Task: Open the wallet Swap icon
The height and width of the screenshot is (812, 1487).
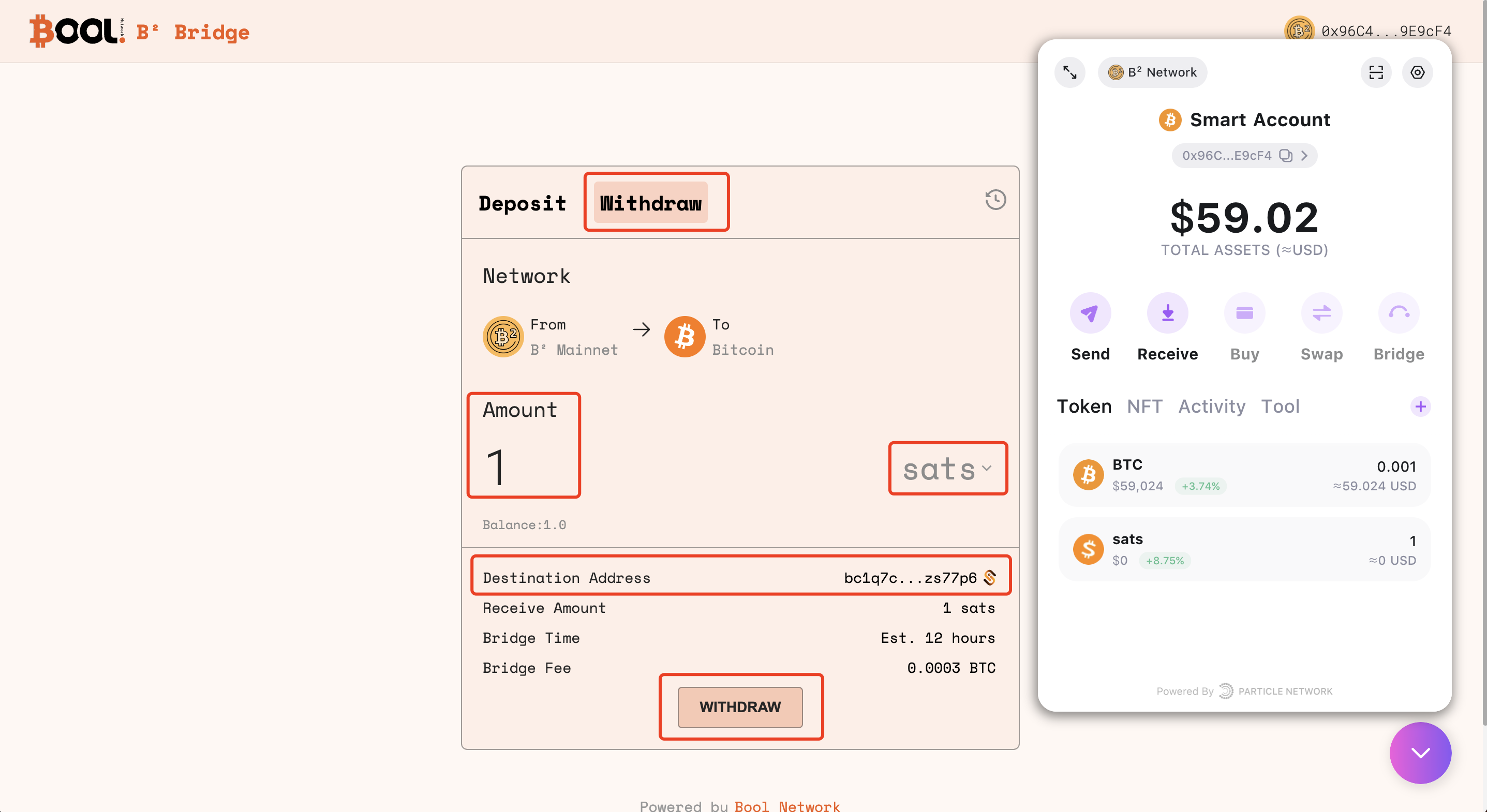Action: [x=1321, y=313]
